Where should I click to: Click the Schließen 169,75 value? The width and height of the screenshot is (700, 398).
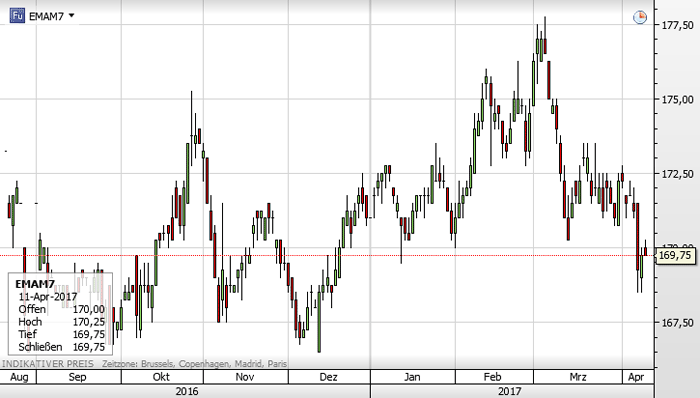tap(89, 347)
